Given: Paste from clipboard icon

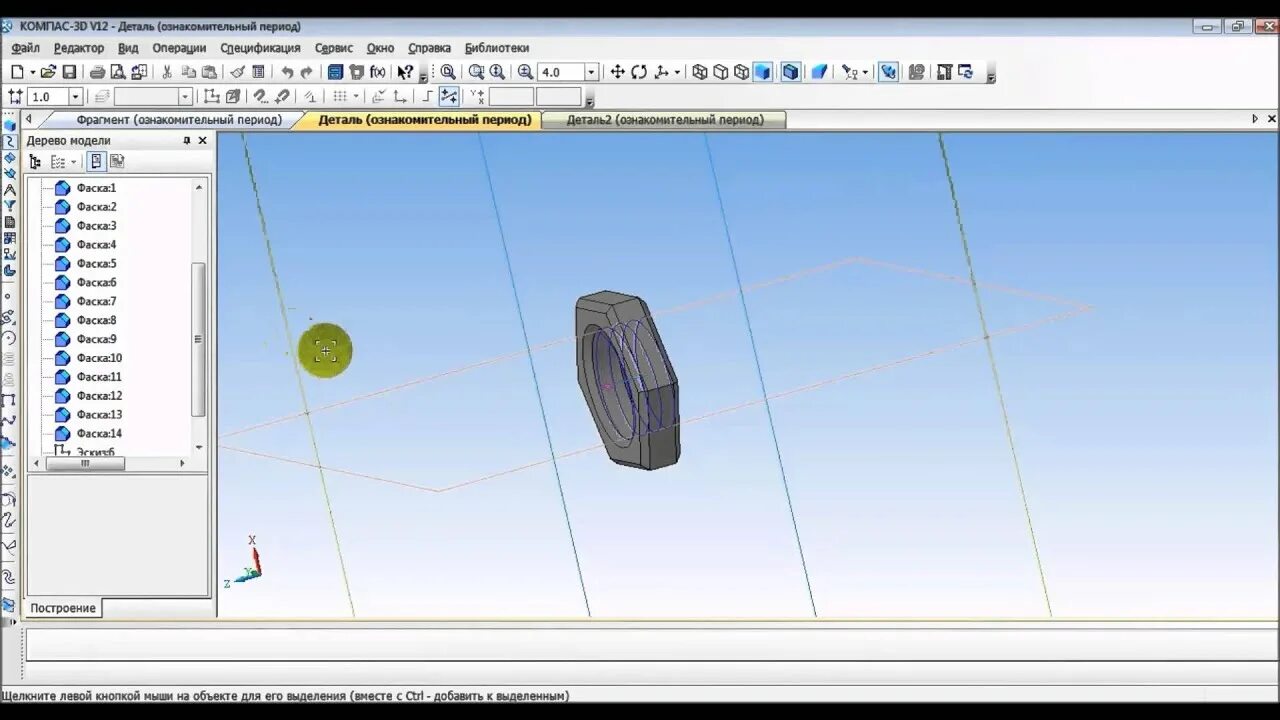Looking at the screenshot, I should [209, 72].
